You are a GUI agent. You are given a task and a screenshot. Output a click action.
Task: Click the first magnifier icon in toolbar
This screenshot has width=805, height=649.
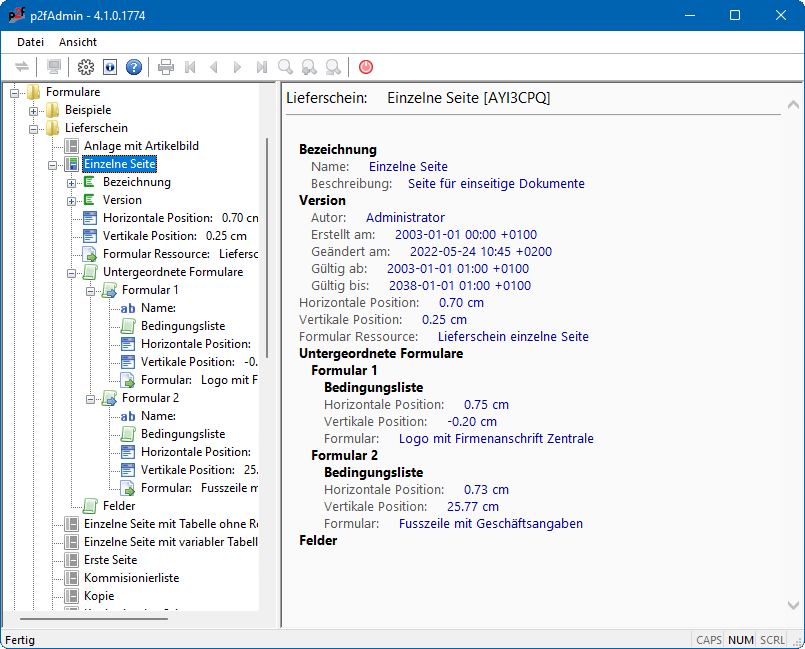coord(286,67)
